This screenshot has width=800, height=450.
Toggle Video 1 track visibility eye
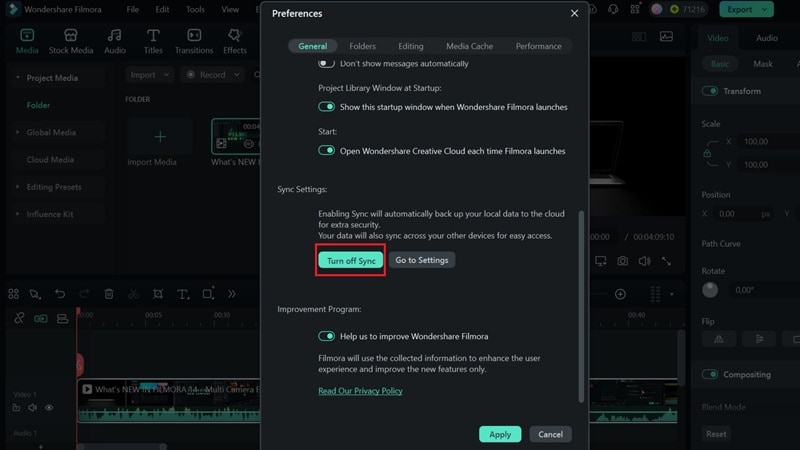(x=49, y=408)
